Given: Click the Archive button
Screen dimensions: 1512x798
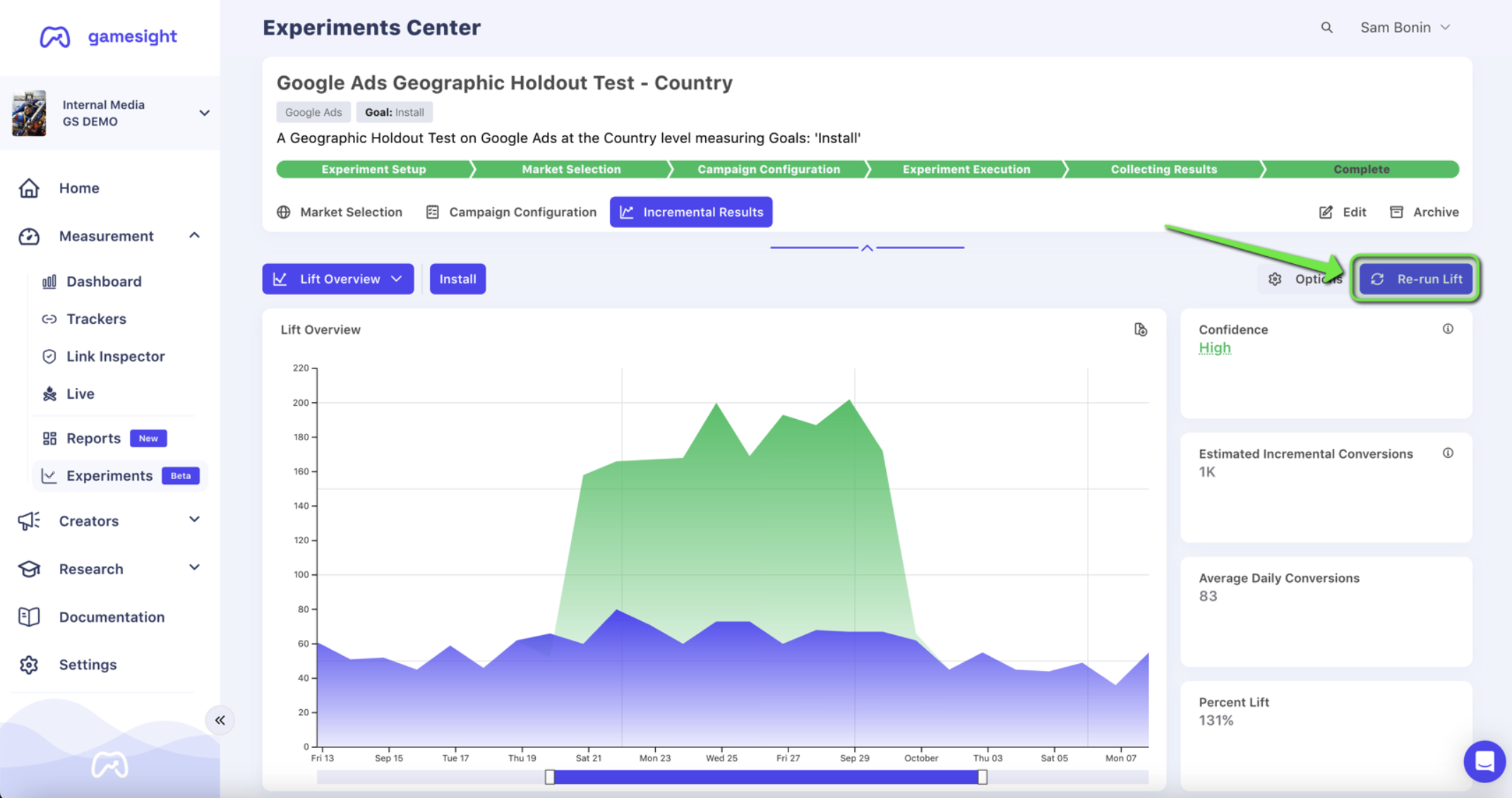Looking at the screenshot, I should pyautogui.click(x=1424, y=212).
